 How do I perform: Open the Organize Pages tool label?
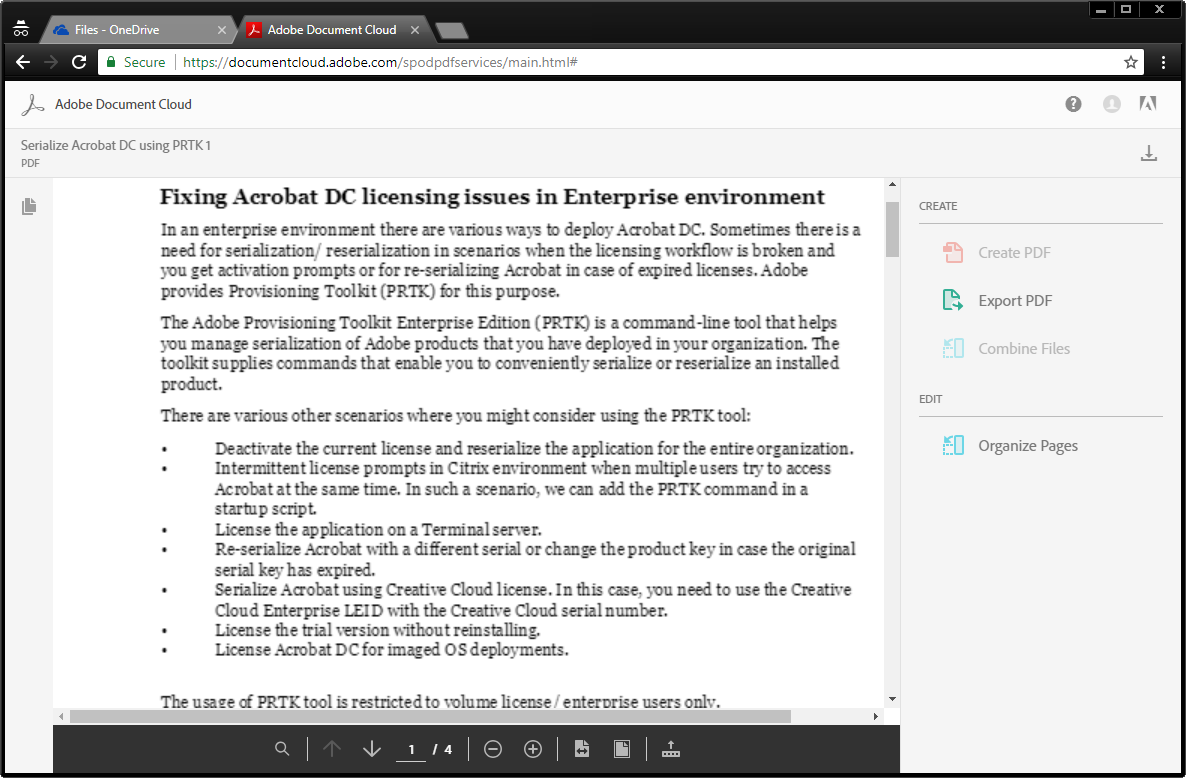(x=1028, y=446)
